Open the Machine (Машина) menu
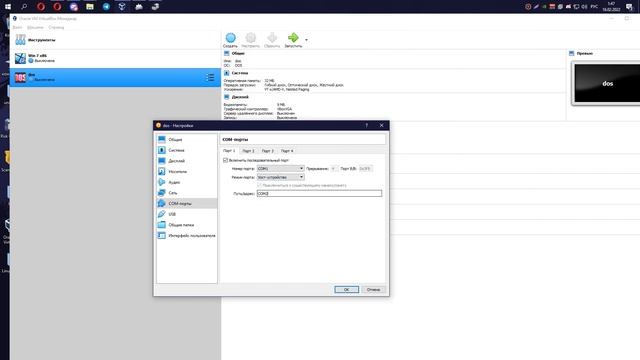The width and height of the screenshot is (640, 360). pyautogui.click(x=35, y=27)
